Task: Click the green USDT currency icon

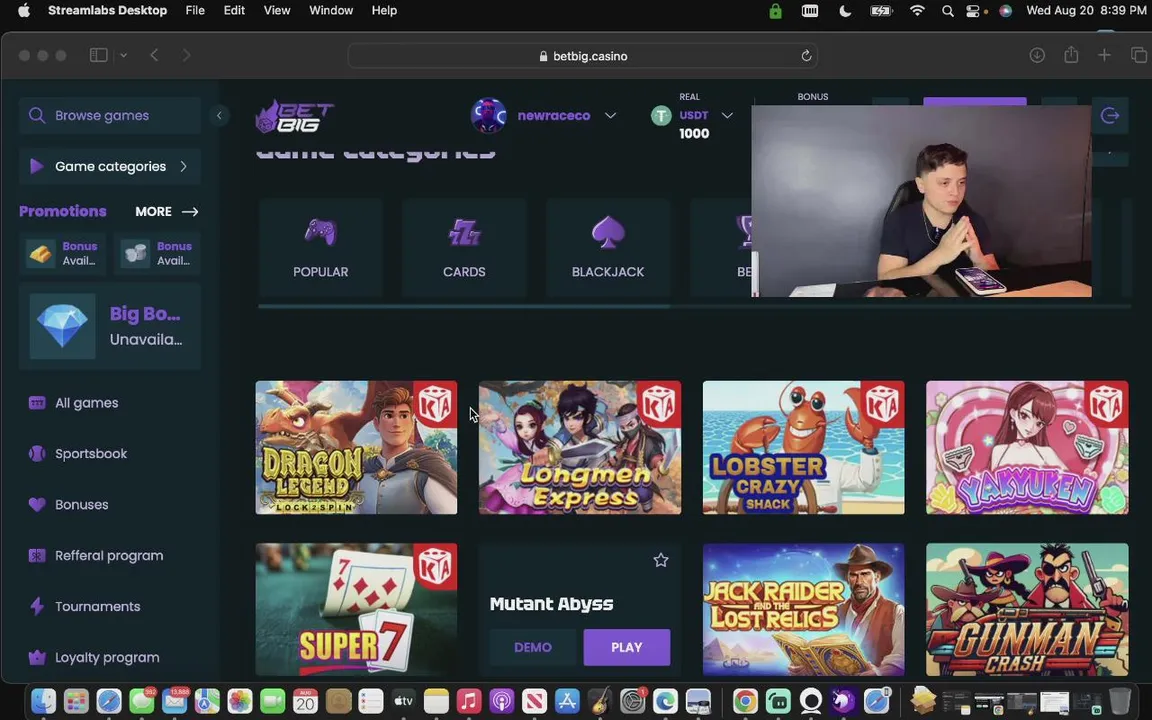Action: point(661,115)
